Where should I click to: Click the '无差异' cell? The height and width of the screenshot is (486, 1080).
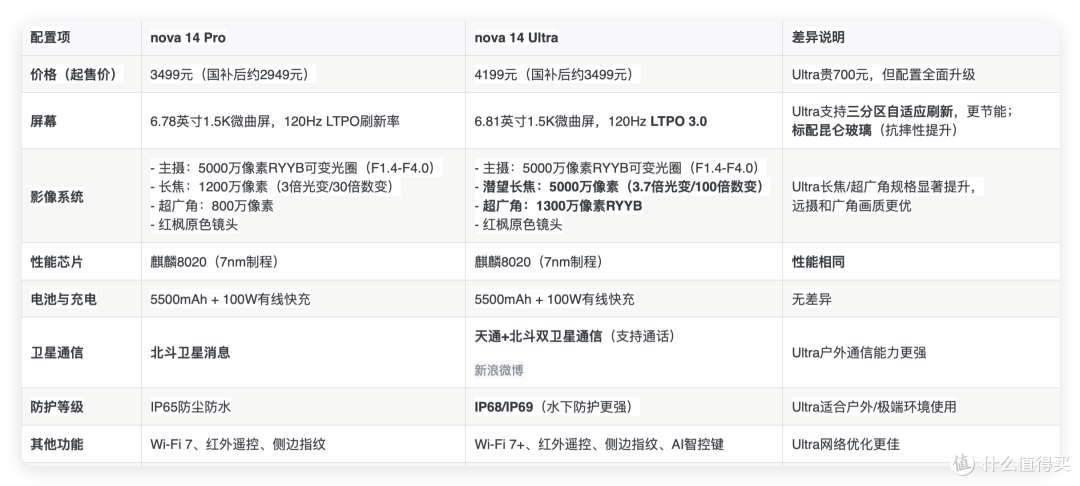point(811,299)
